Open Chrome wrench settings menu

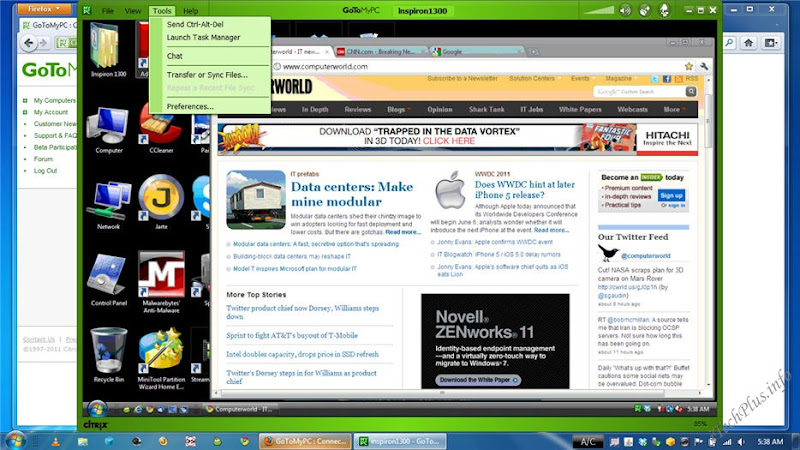(704, 66)
